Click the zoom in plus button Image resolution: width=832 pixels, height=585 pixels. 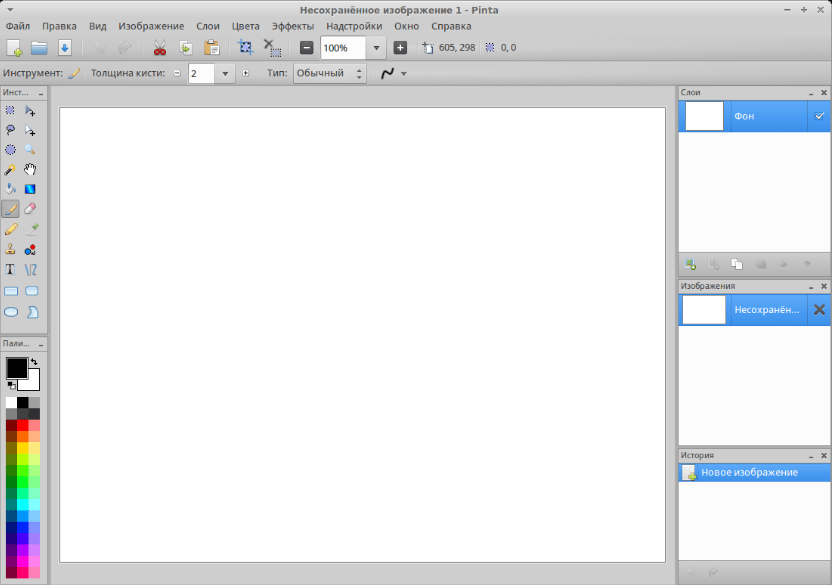click(x=400, y=47)
